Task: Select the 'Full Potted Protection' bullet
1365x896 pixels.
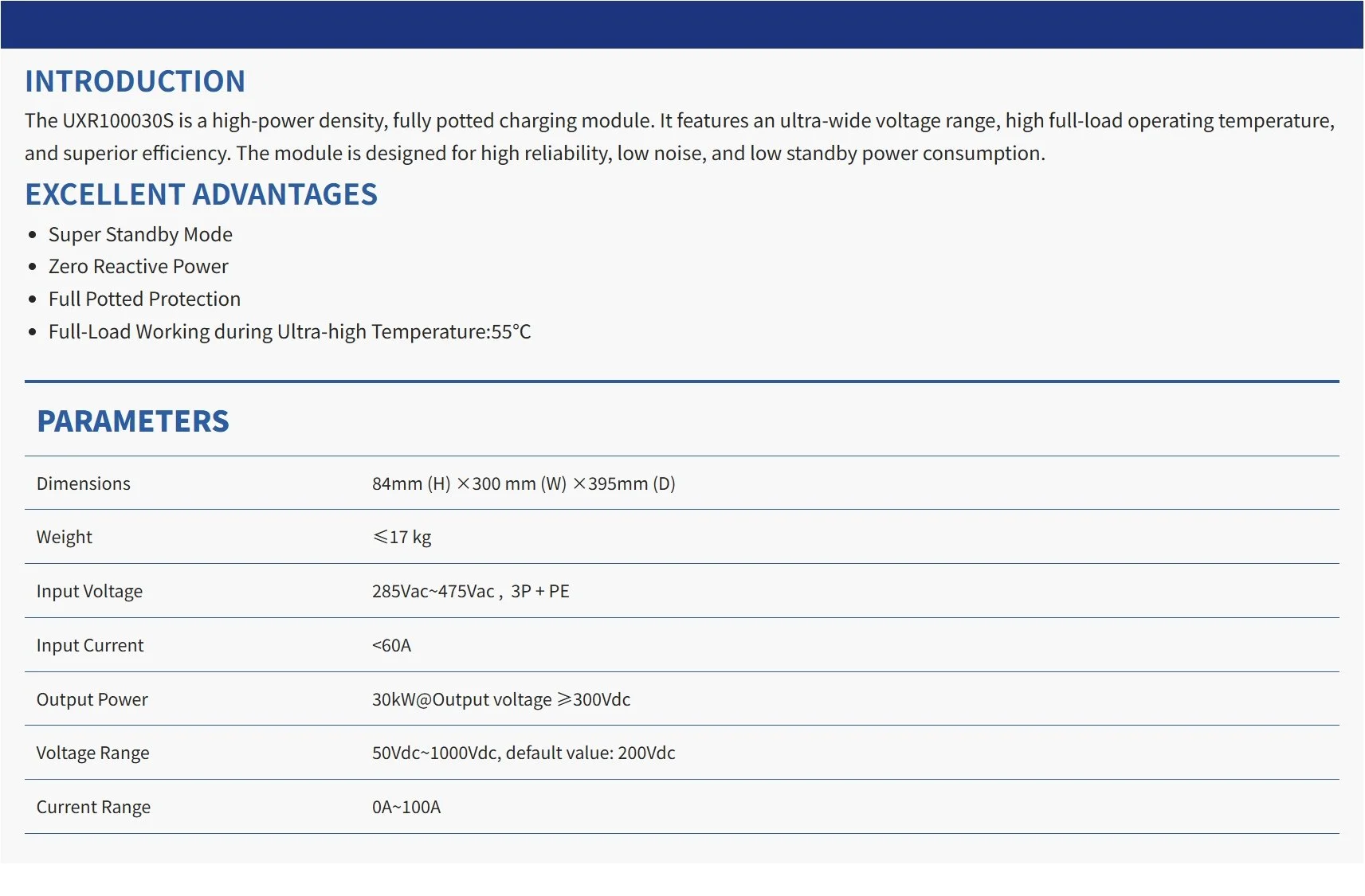Action: click(144, 299)
